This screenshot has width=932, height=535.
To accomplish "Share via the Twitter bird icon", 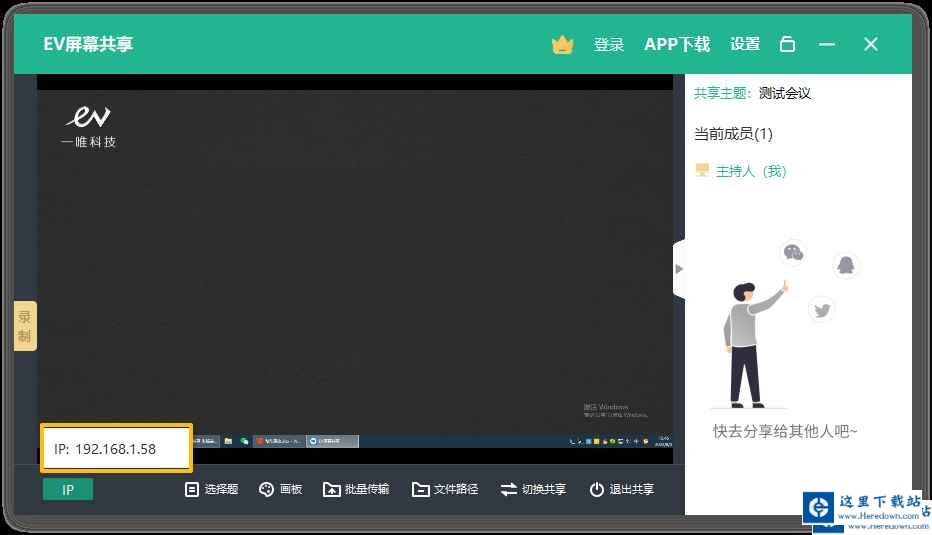I will pos(822,310).
